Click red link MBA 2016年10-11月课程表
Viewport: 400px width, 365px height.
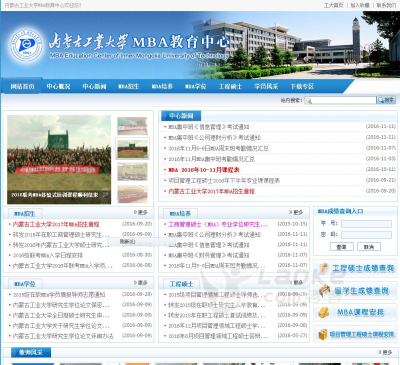point(204,170)
